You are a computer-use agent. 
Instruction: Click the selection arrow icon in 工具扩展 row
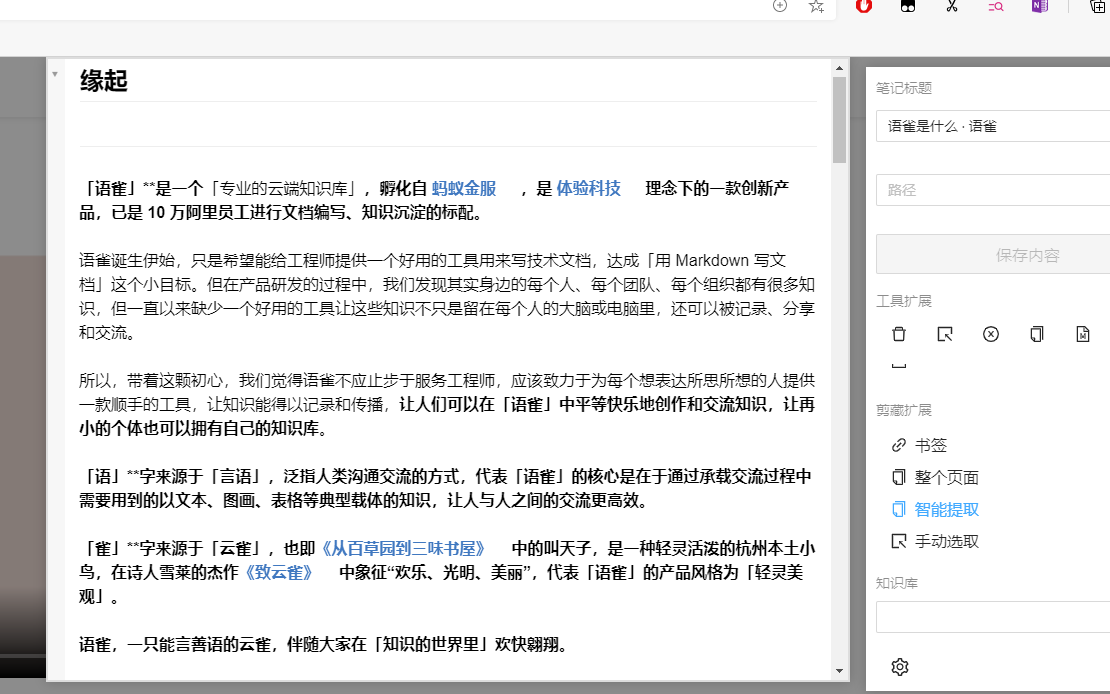[x=944, y=334]
